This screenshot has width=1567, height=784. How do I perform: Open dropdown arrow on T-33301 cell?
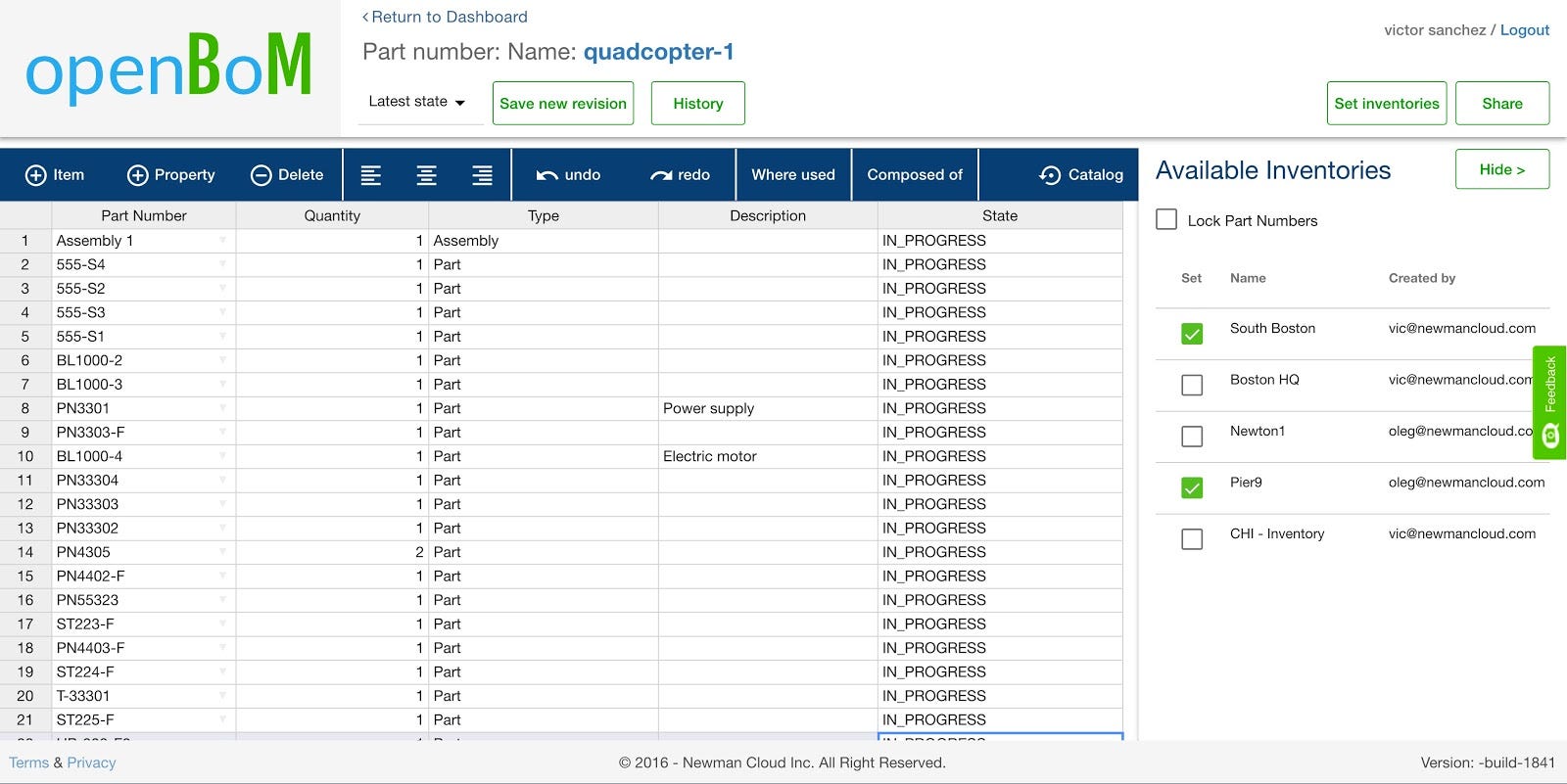(223, 696)
